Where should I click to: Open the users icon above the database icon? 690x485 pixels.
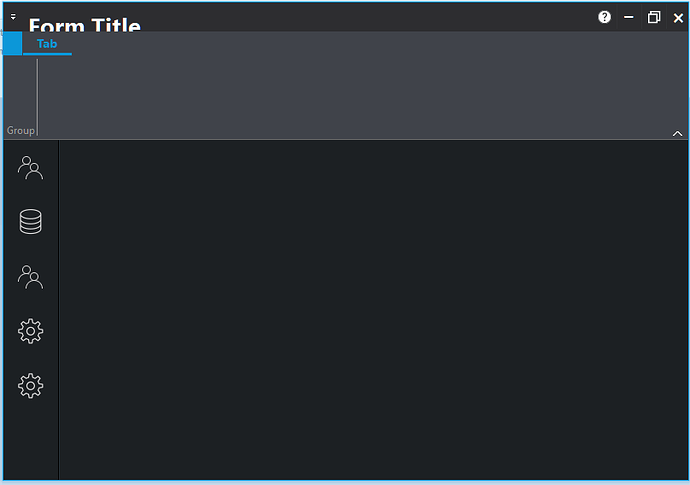point(30,168)
